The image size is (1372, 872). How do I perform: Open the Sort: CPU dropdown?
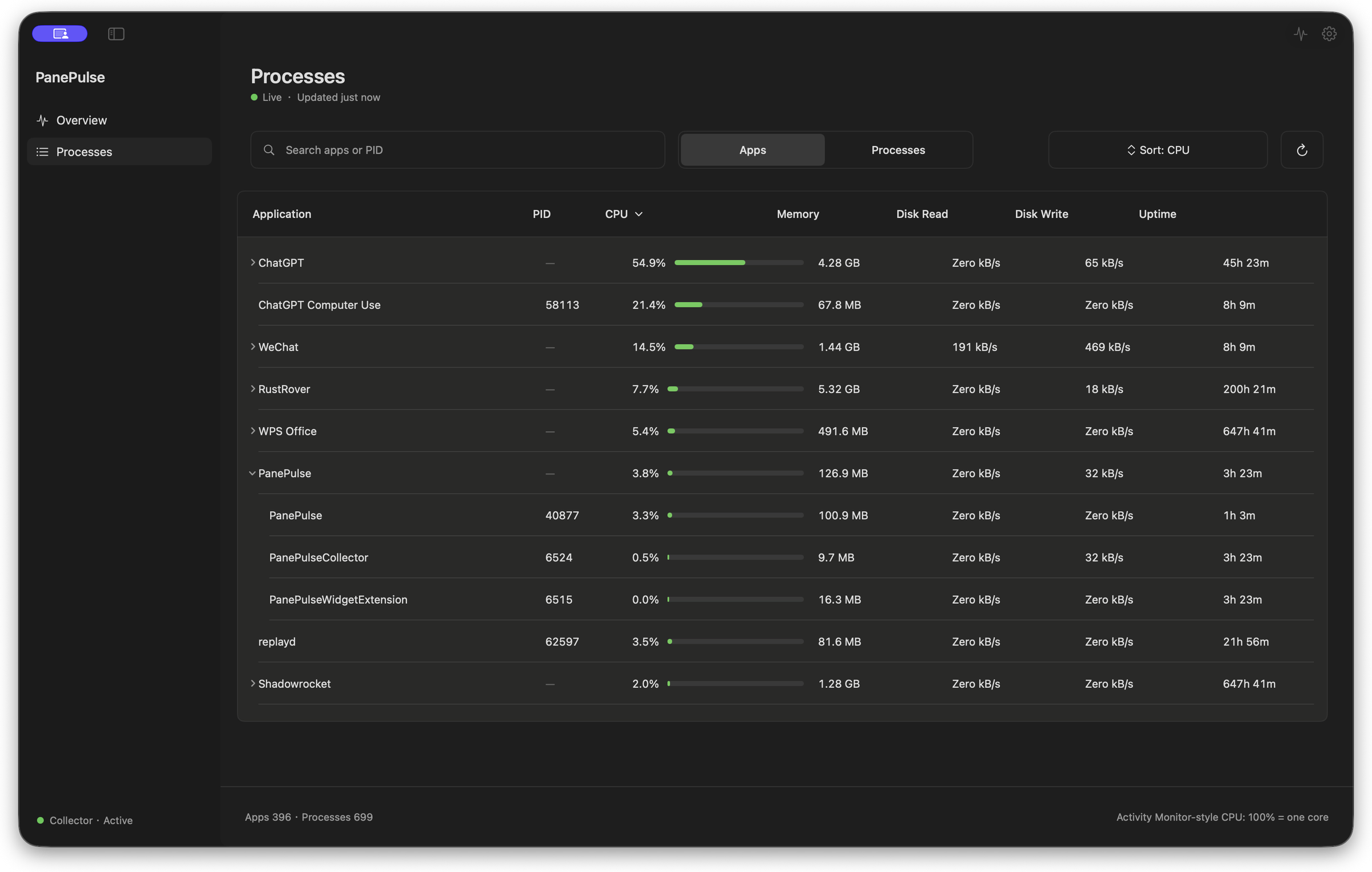click(1158, 150)
